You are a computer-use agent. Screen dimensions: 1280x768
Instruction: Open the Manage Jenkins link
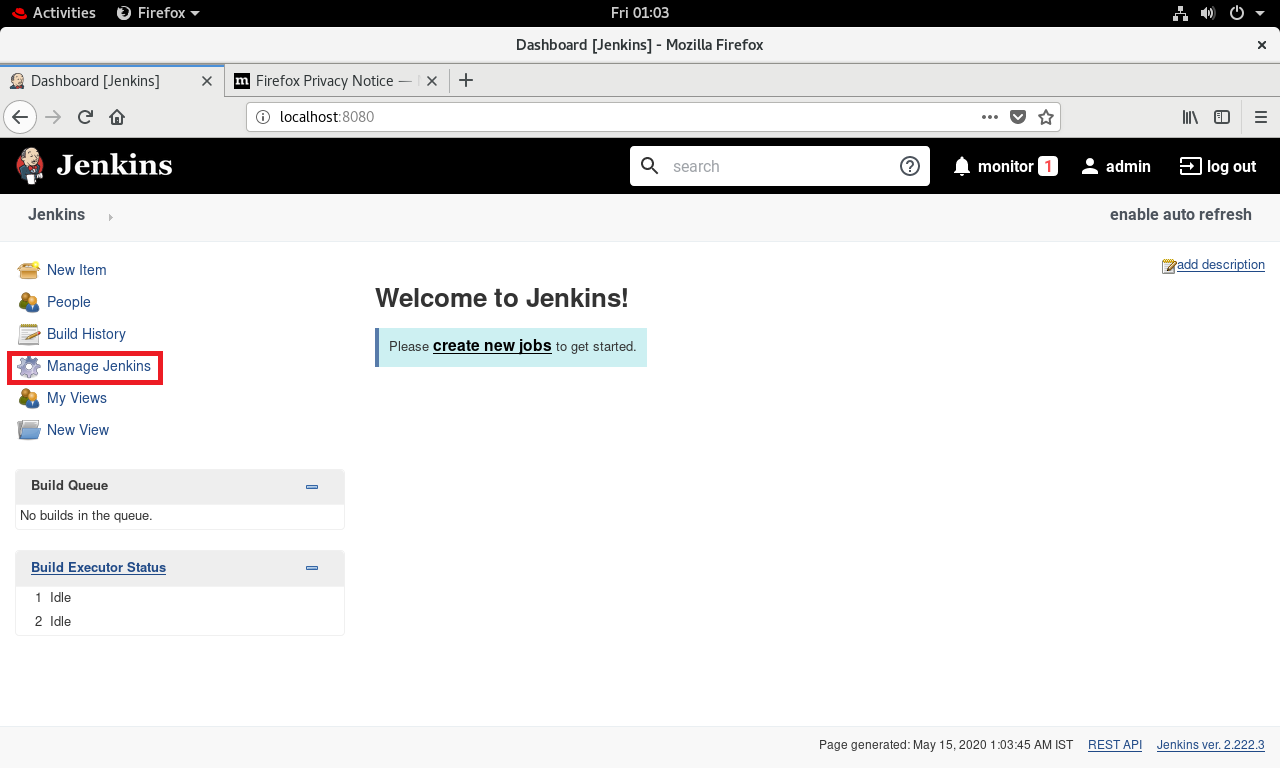(99, 366)
